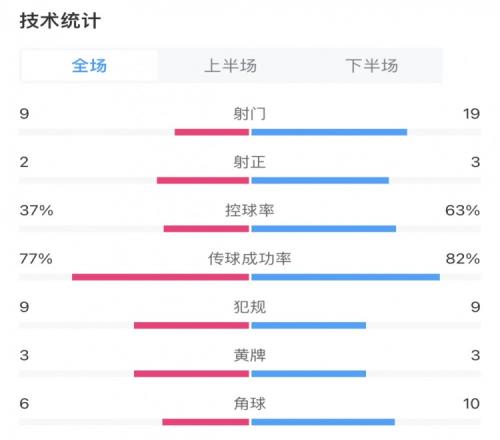Viewport: 500px width, 440px height.
Task: Click the red 控球率 bar for 37%
Action: [x=206, y=229]
